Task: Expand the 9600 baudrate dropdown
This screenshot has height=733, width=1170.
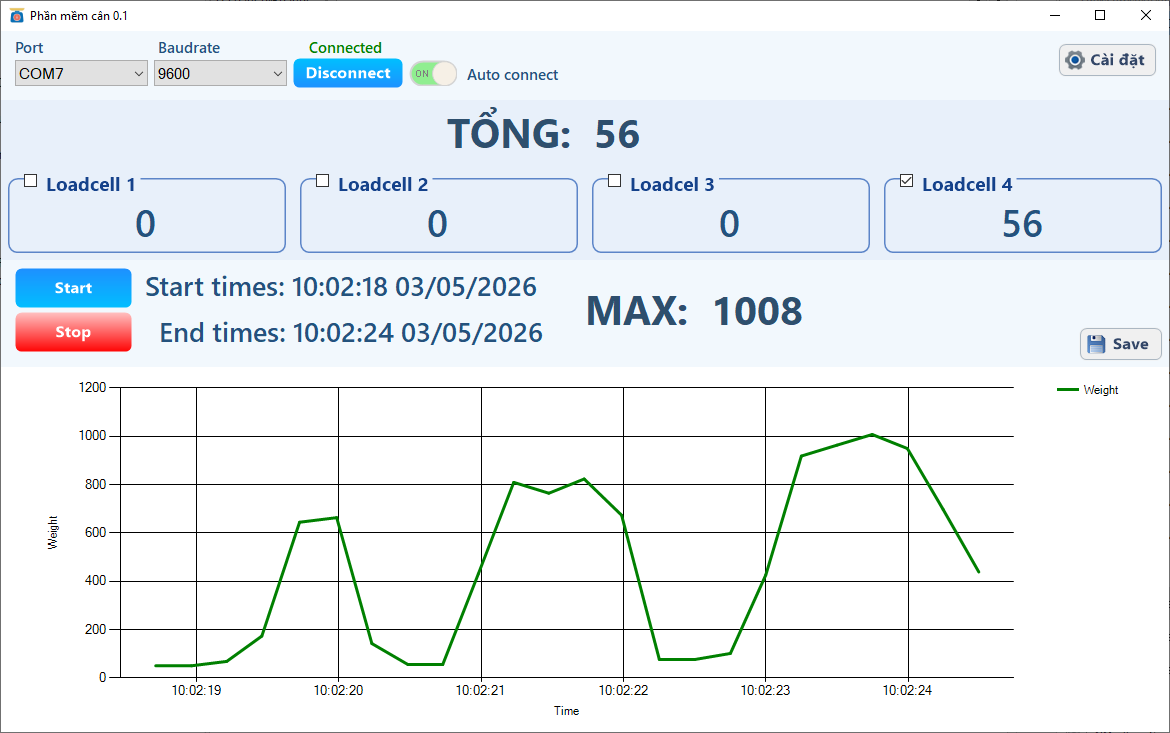Action: point(220,73)
